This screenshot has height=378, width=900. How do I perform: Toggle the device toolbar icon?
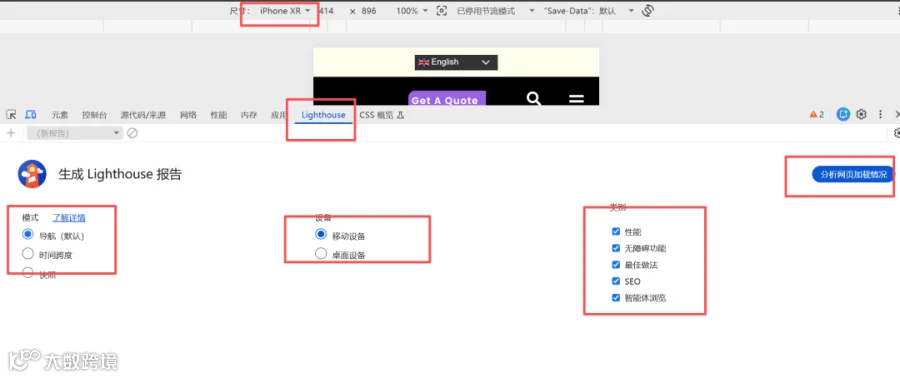[31, 115]
